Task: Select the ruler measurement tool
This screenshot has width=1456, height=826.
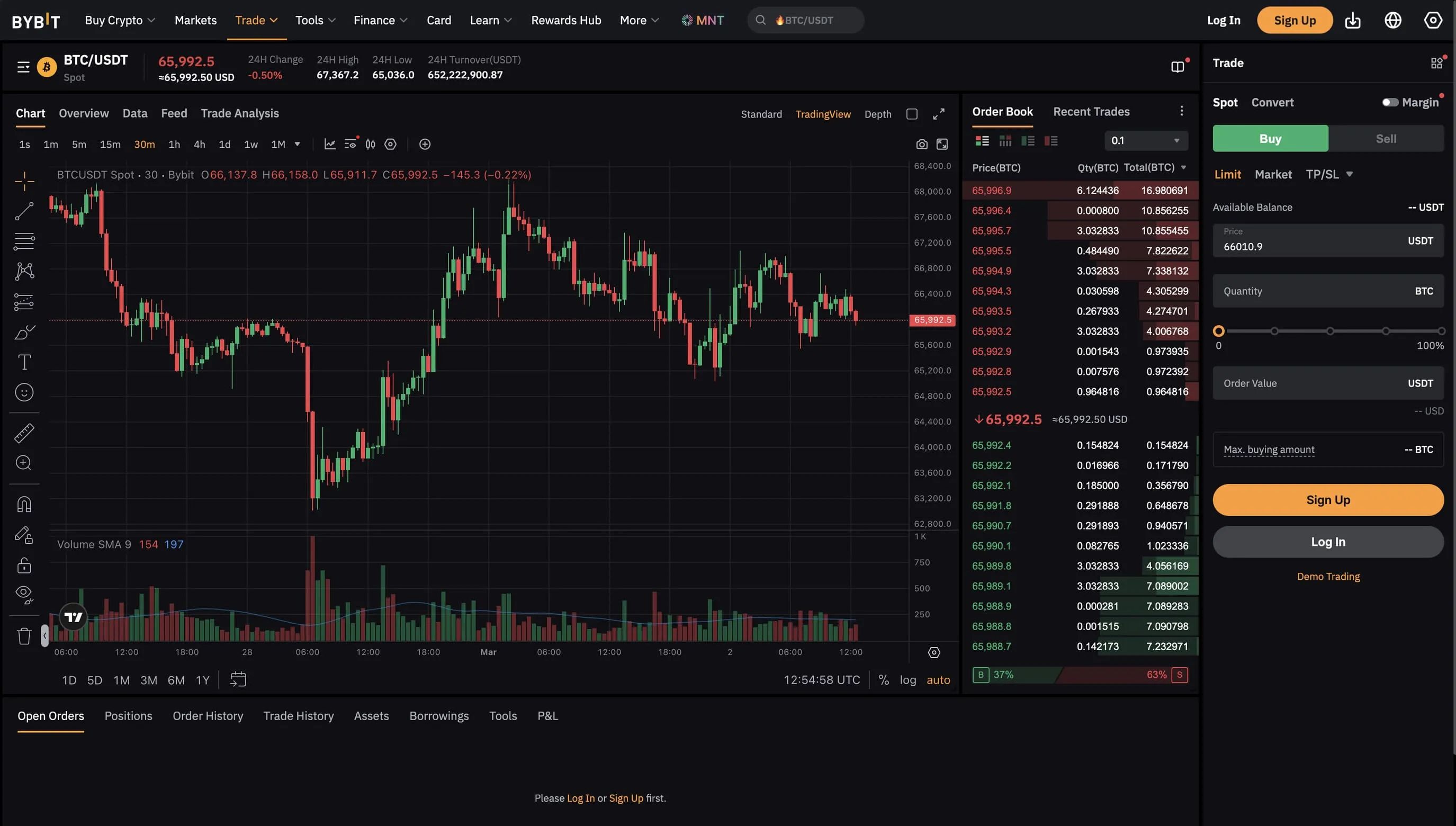Action: (x=24, y=433)
